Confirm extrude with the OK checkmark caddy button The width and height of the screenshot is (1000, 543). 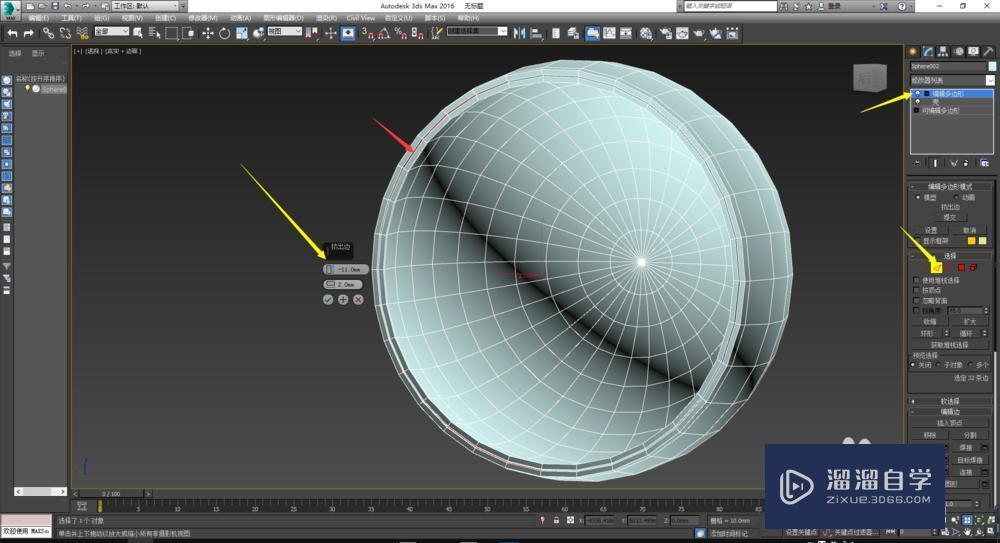point(328,299)
